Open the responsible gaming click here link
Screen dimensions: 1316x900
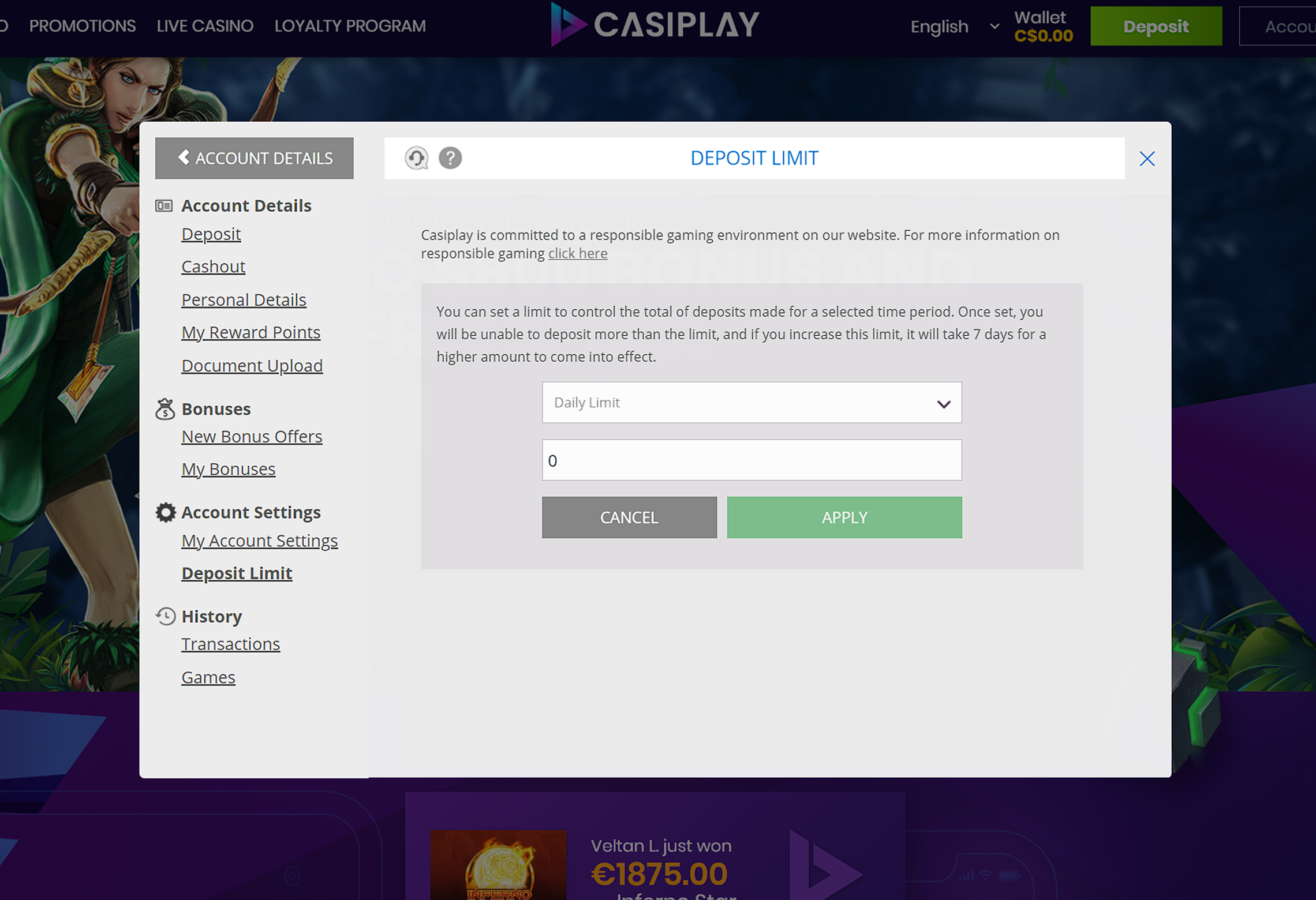pyautogui.click(x=578, y=253)
